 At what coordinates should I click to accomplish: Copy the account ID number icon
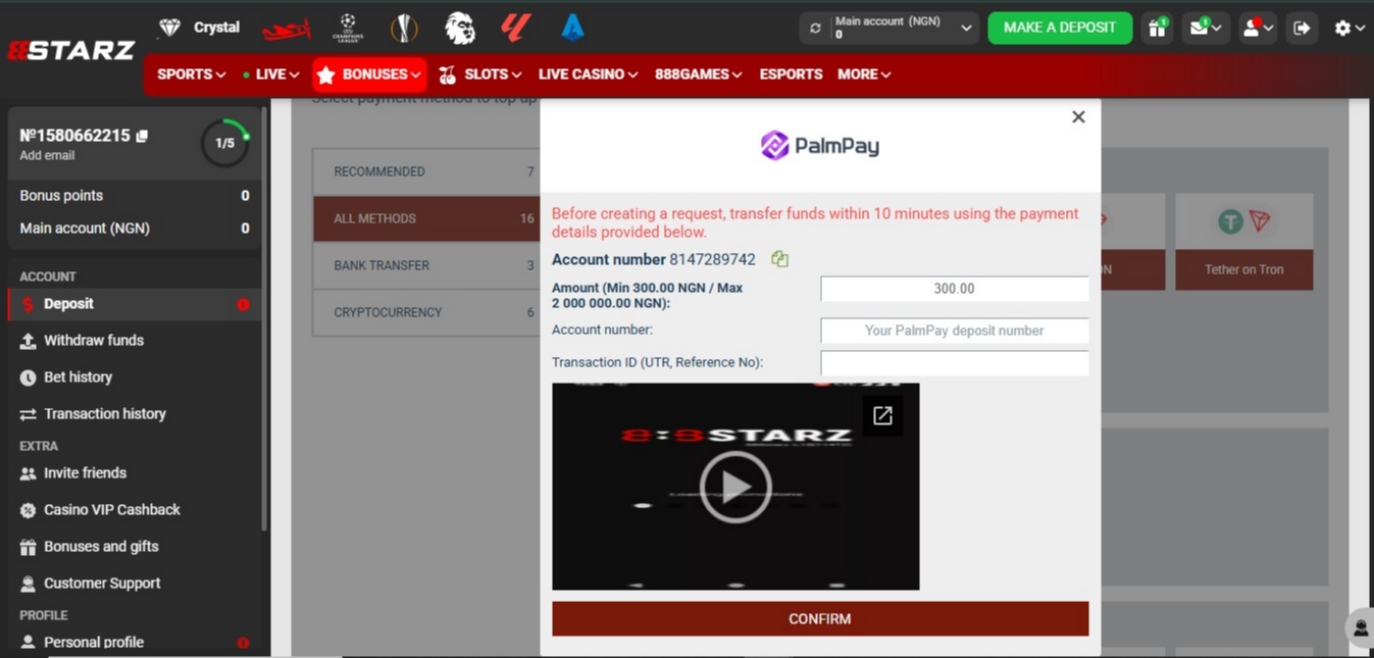(x=142, y=136)
